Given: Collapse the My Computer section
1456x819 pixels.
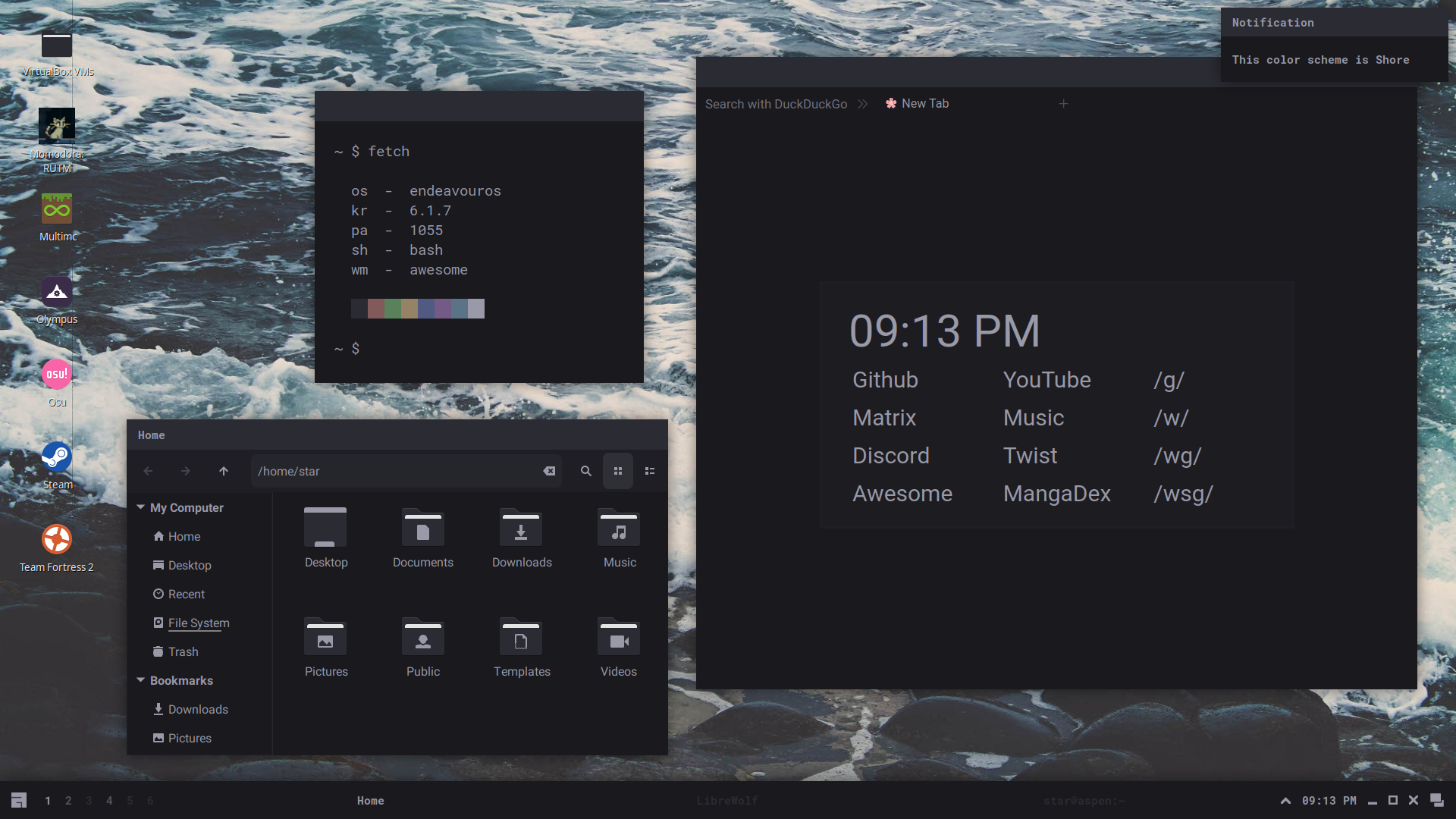Looking at the screenshot, I should coord(141,507).
